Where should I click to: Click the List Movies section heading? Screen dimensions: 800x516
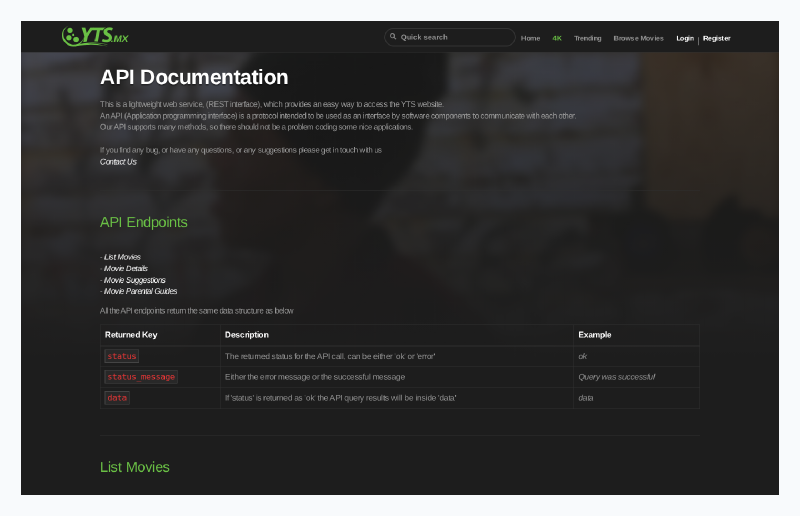(x=135, y=467)
